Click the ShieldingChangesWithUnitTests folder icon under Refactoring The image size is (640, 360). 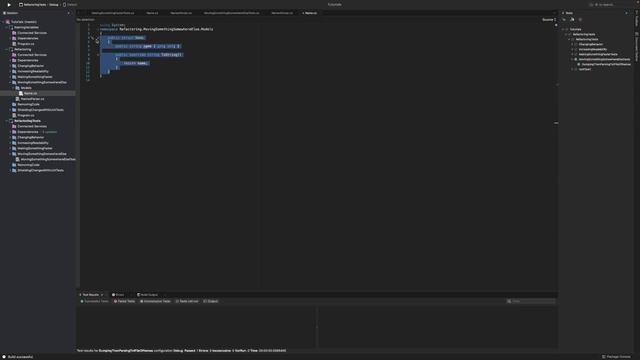click(14, 110)
